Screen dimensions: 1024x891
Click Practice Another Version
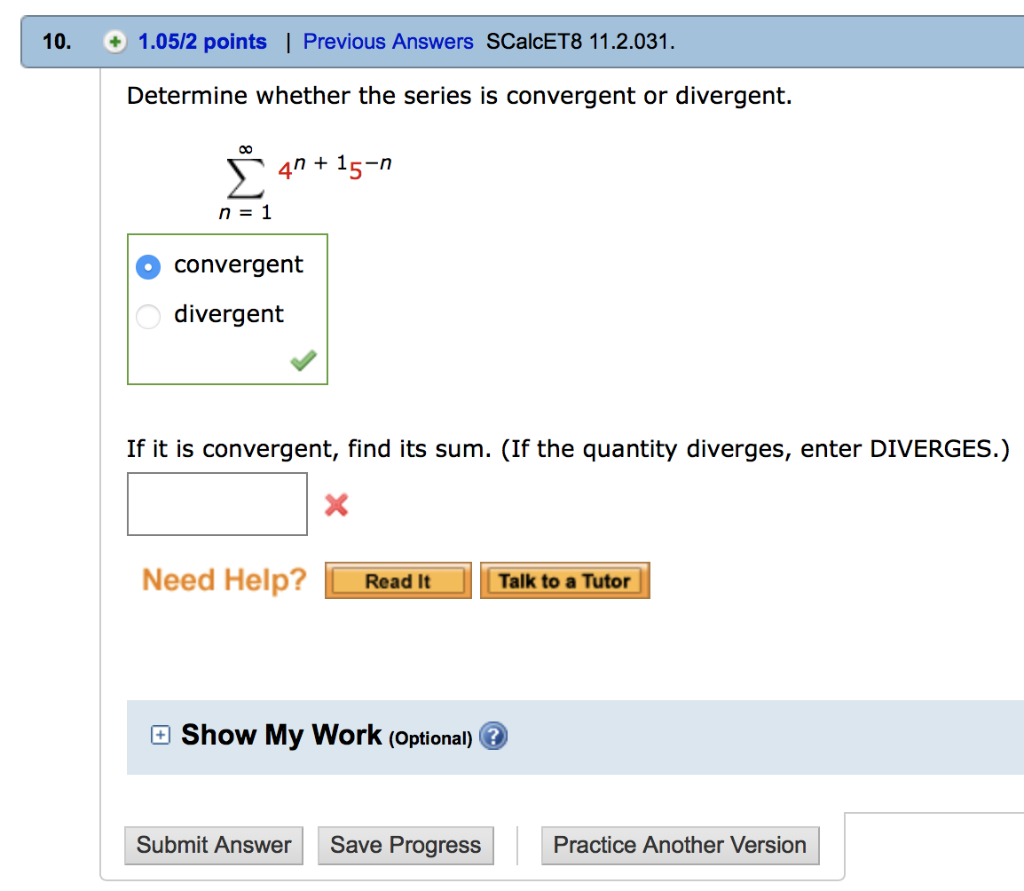click(680, 845)
